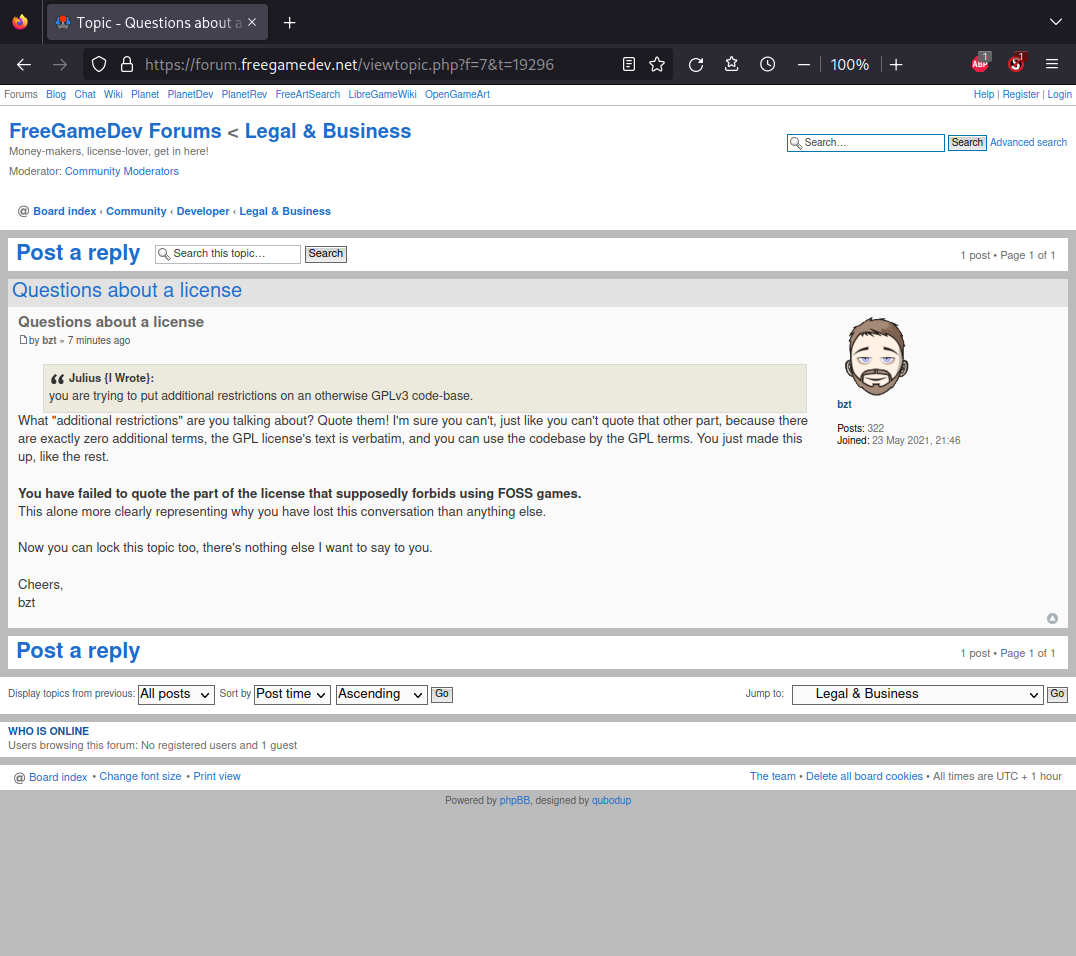This screenshot has height=956, width=1076.
Task: Click the 'Search this topic…' input field
Action: click(228, 254)
